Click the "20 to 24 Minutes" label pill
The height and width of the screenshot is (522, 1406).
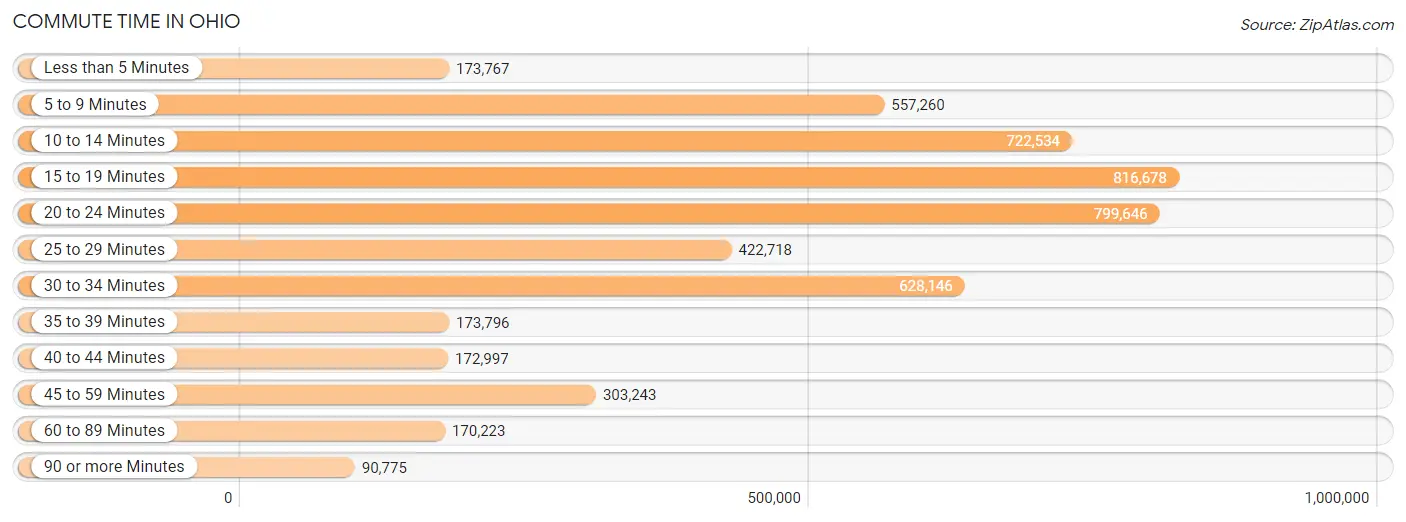104,213
